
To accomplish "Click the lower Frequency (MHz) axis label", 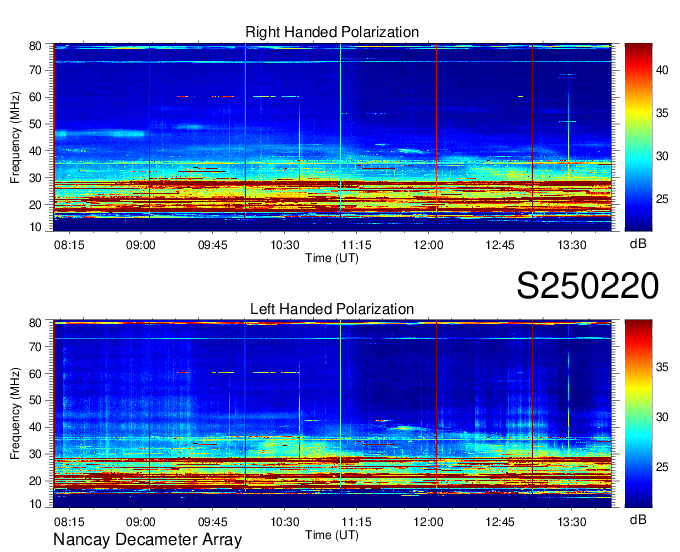I will pos(15,414).
